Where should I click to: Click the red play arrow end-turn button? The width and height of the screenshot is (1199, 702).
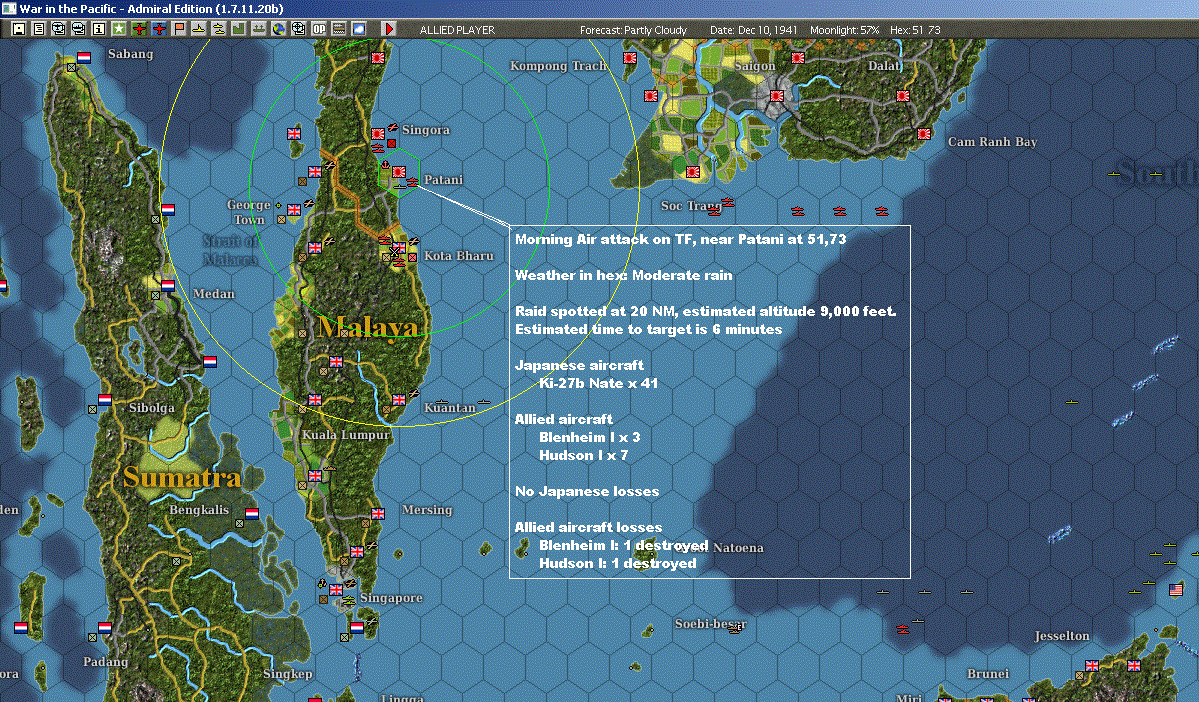coord(388,29)
